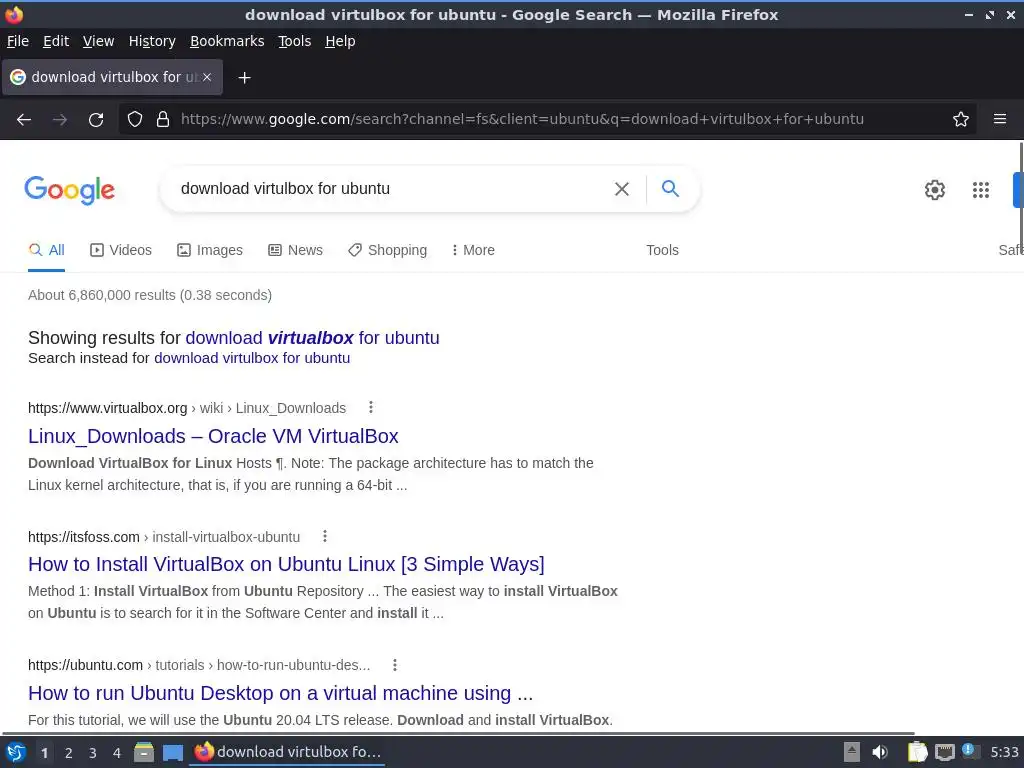1024x768 pixels.
Task: Switch to Videos results
Action: pyautogui.click(x=121, y=250)
